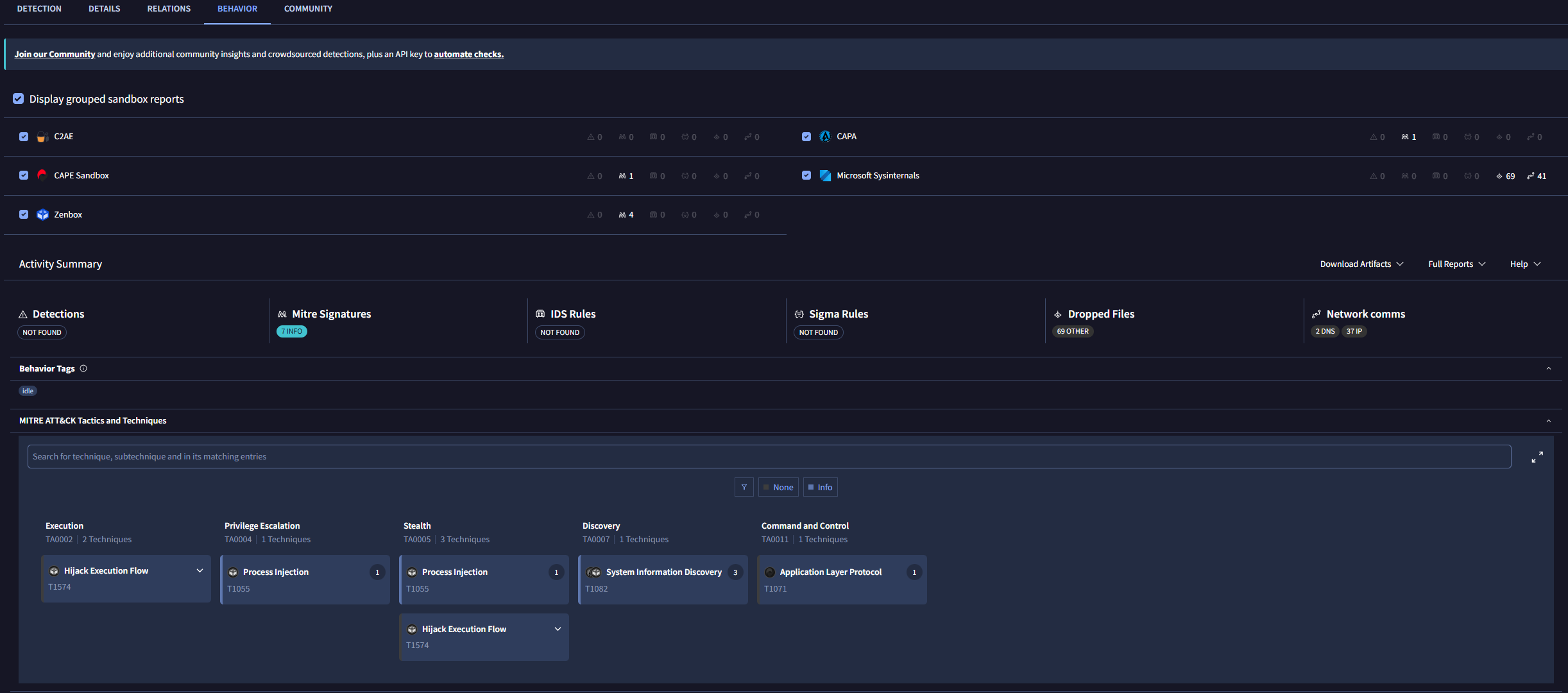Click the Sigma Rules heading icon
This screenshot has height=693, width=1568.
pos(799,314)
